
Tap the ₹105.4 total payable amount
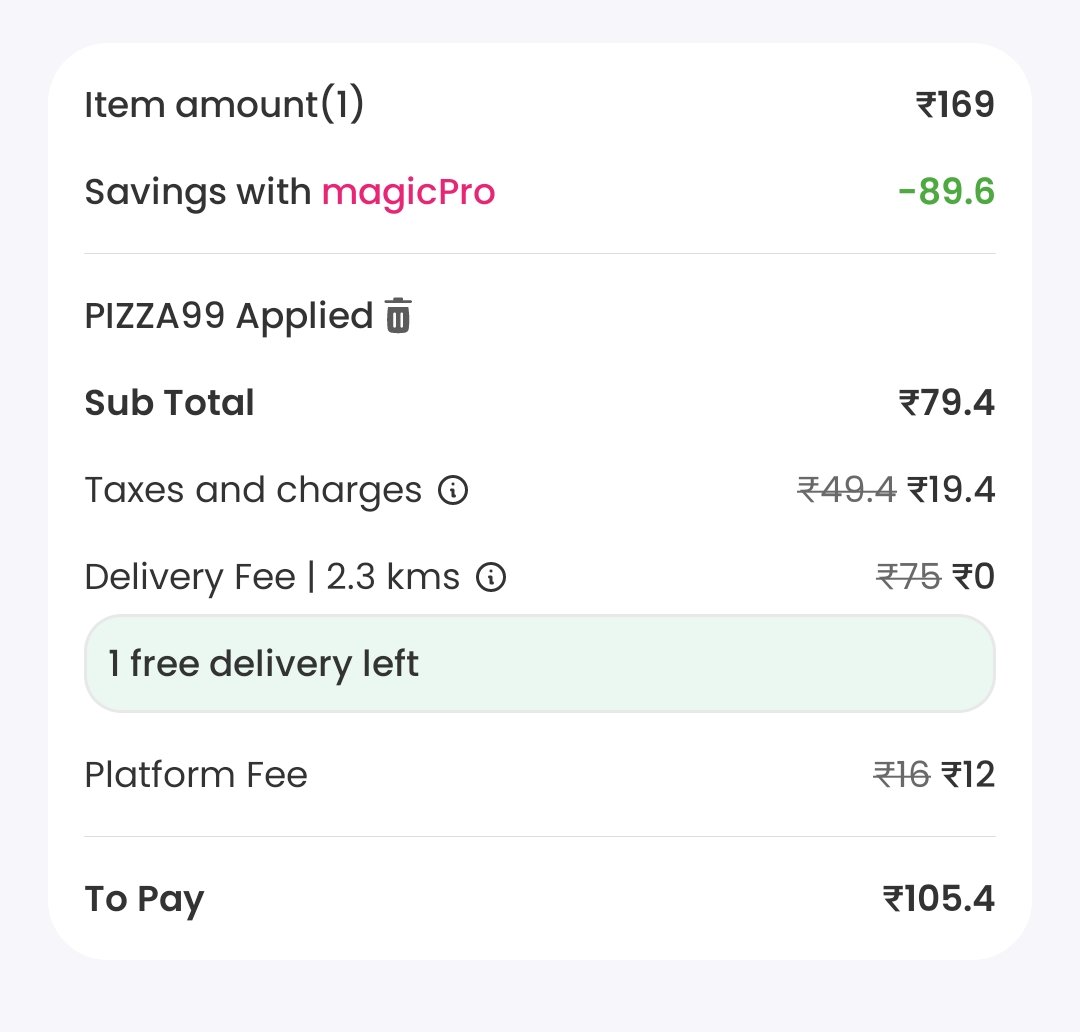(x=939, y=898)
